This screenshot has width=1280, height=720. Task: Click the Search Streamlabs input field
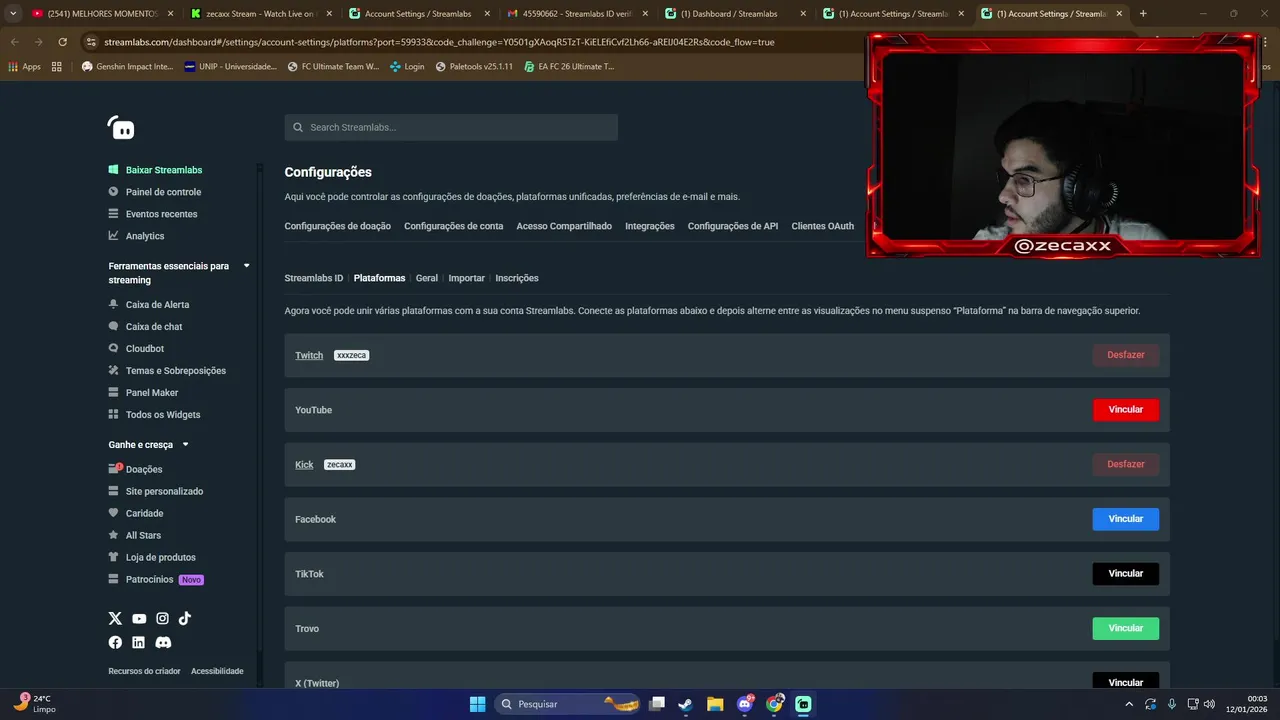coord(451,127)
